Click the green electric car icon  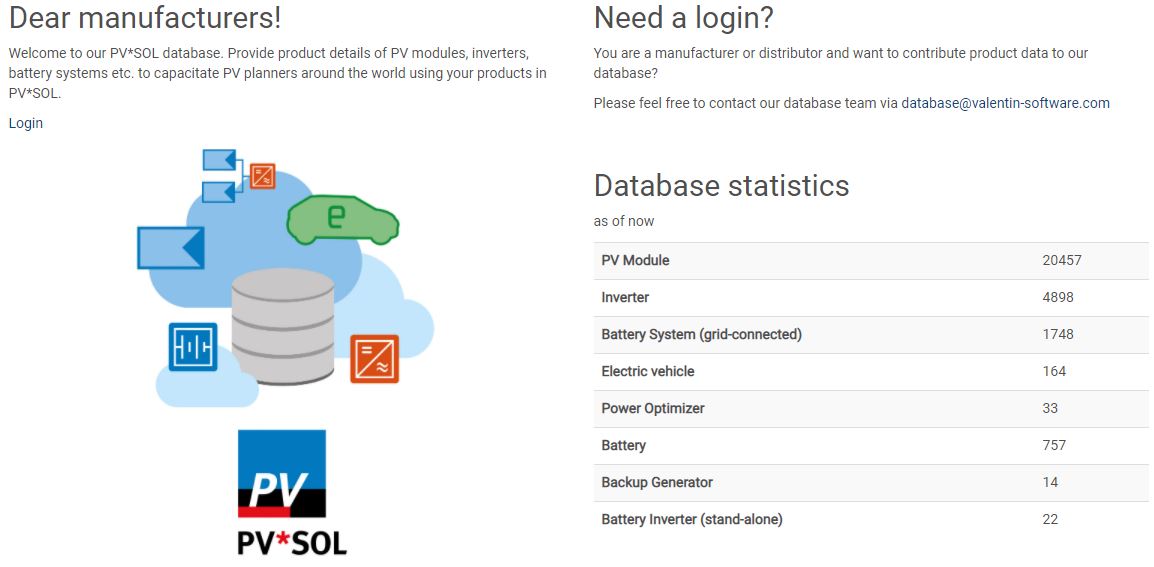click(x=342, y=219)
